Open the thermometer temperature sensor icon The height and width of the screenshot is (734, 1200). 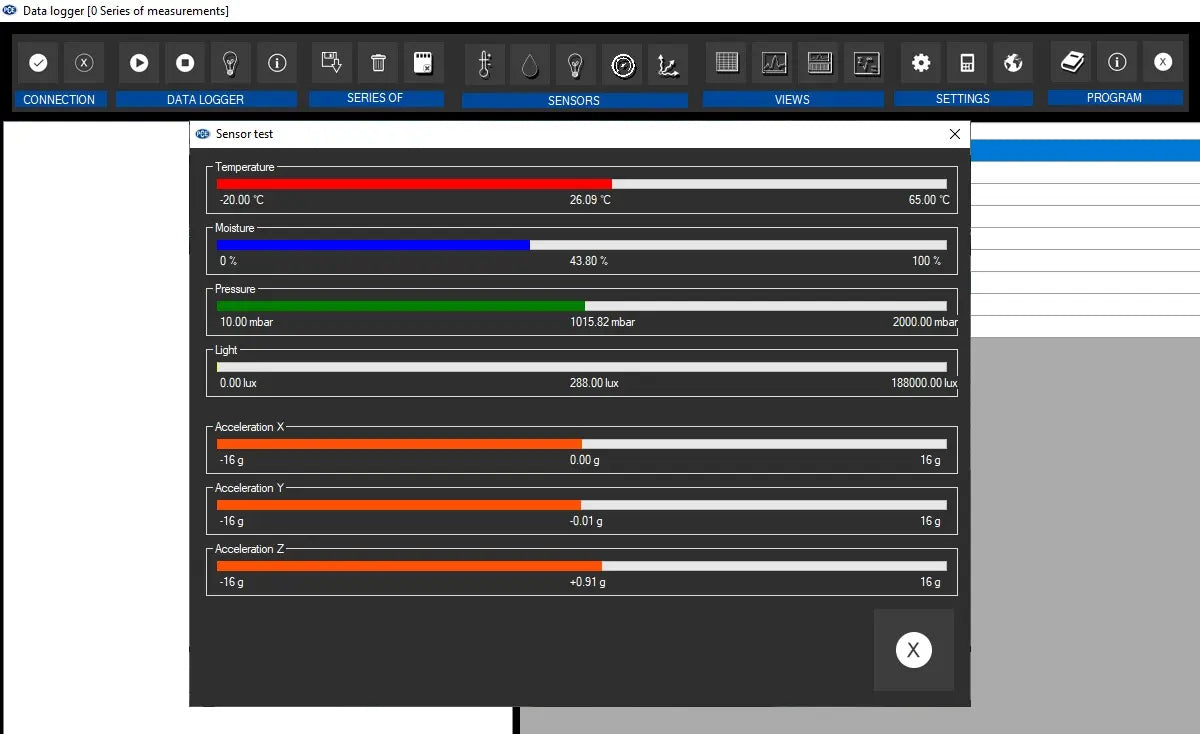pyautogui.click(x=485, y=65)
